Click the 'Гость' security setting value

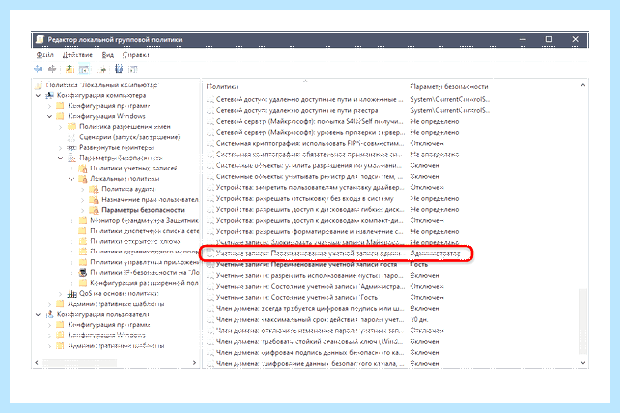419,265
